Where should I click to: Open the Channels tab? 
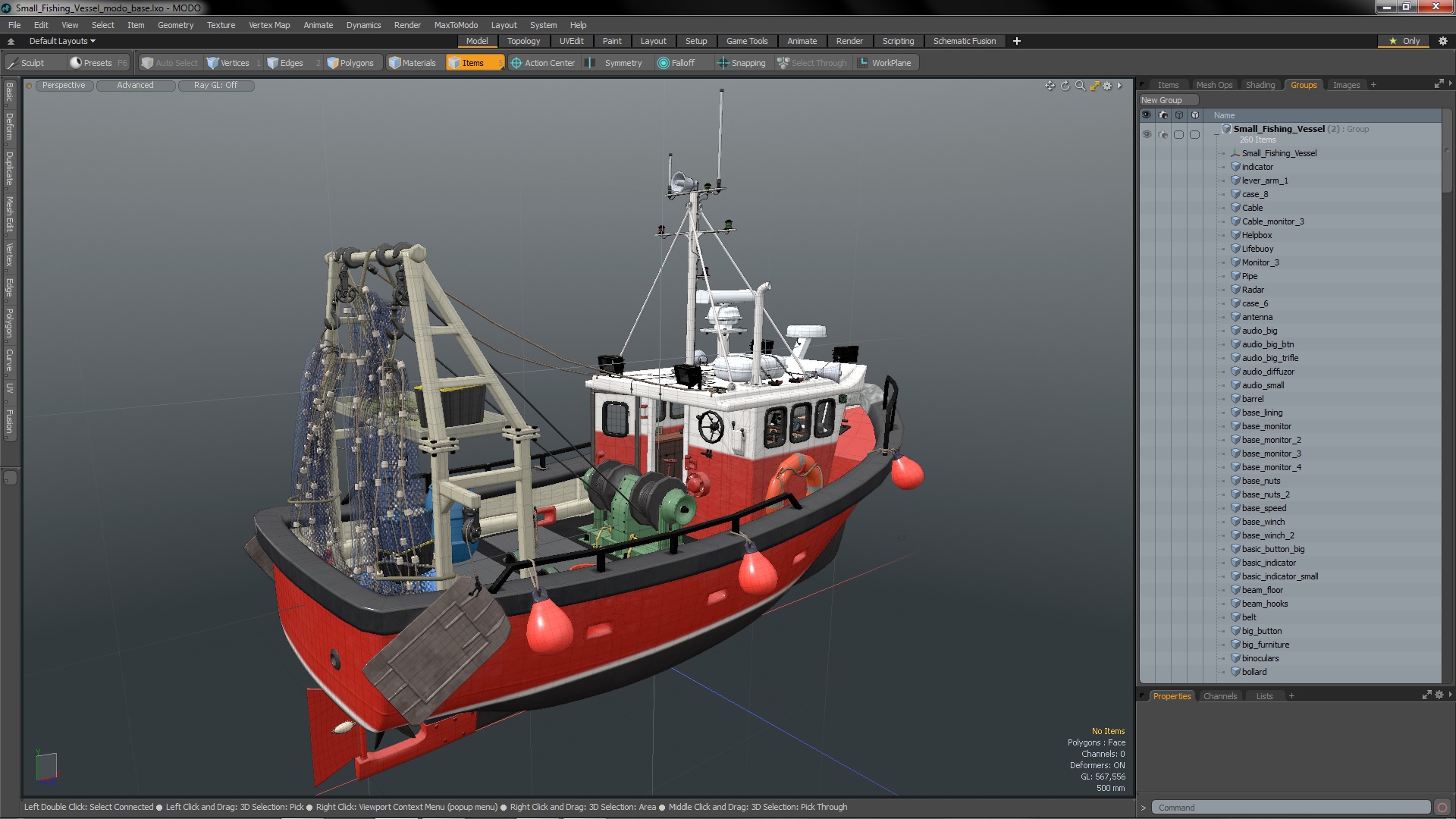1219,696
